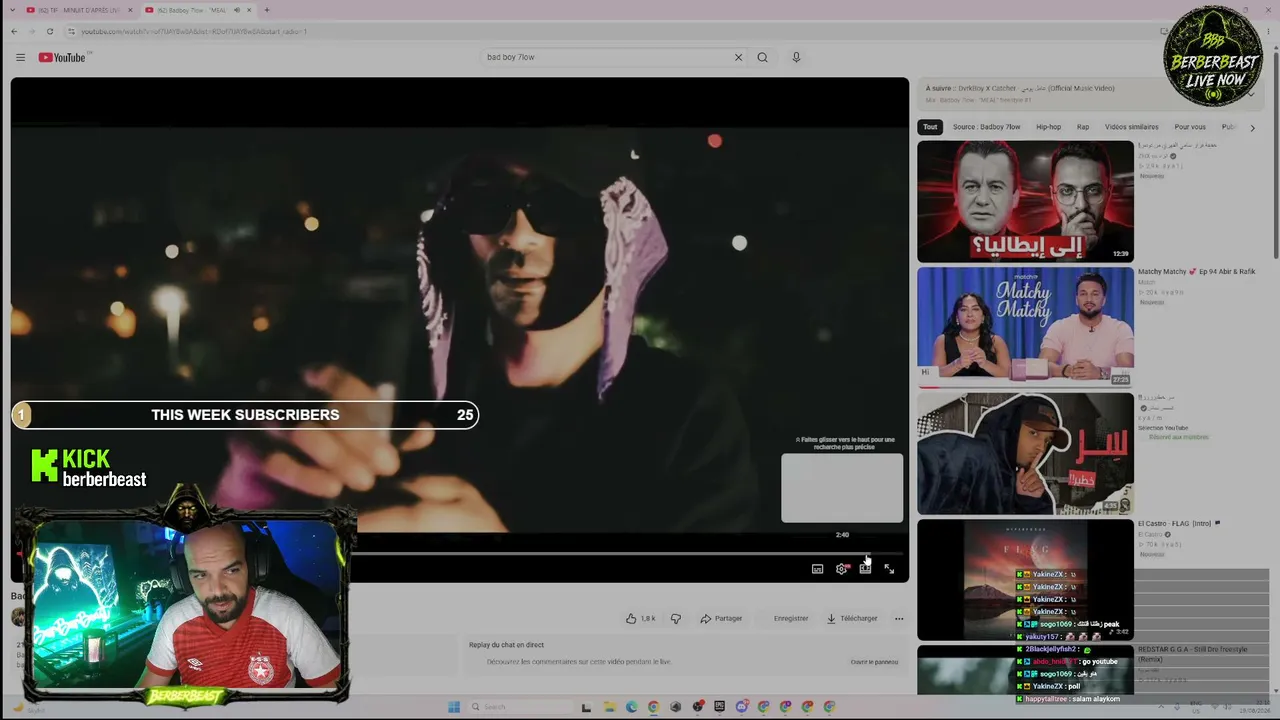Go back in browser history

coord(14,31)
